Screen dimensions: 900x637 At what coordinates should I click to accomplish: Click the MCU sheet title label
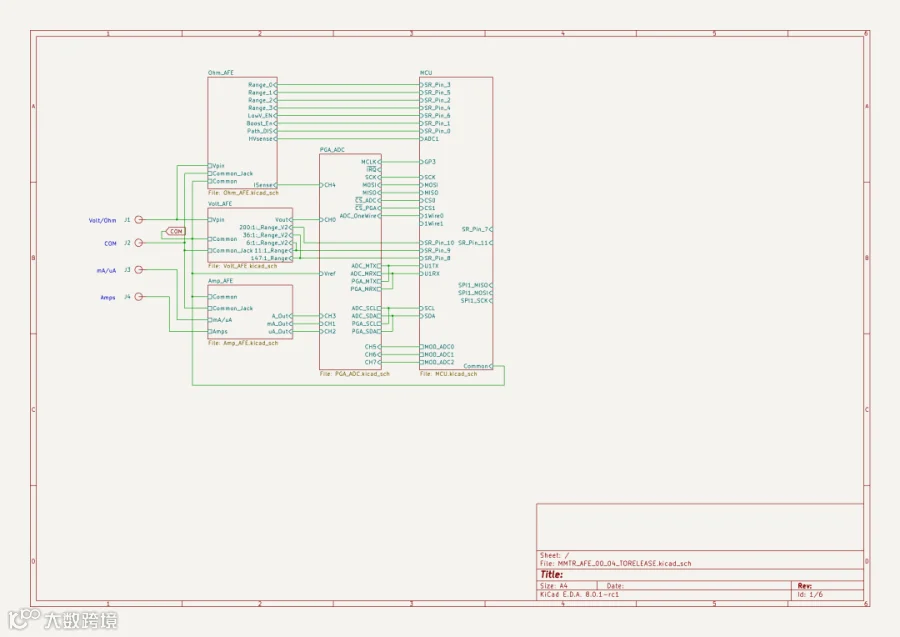click(x=426, y=73)
